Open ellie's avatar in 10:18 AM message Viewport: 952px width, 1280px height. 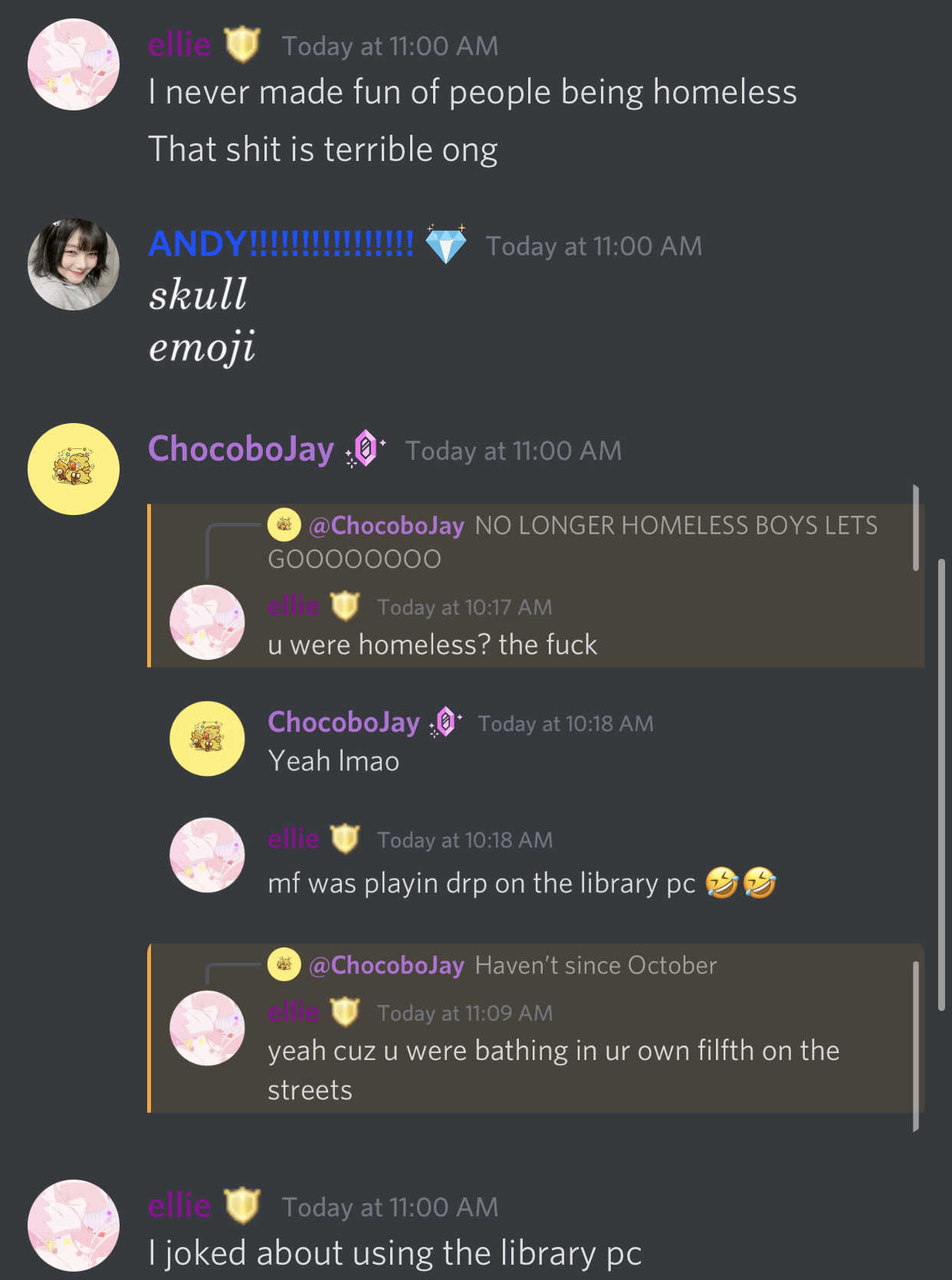click(x=207, y=855)
